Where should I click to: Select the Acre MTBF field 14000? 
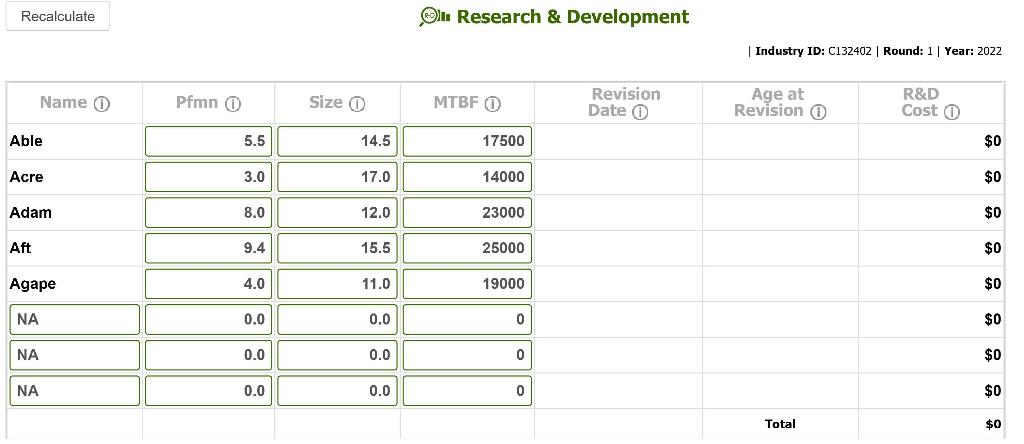click(467, 177)
